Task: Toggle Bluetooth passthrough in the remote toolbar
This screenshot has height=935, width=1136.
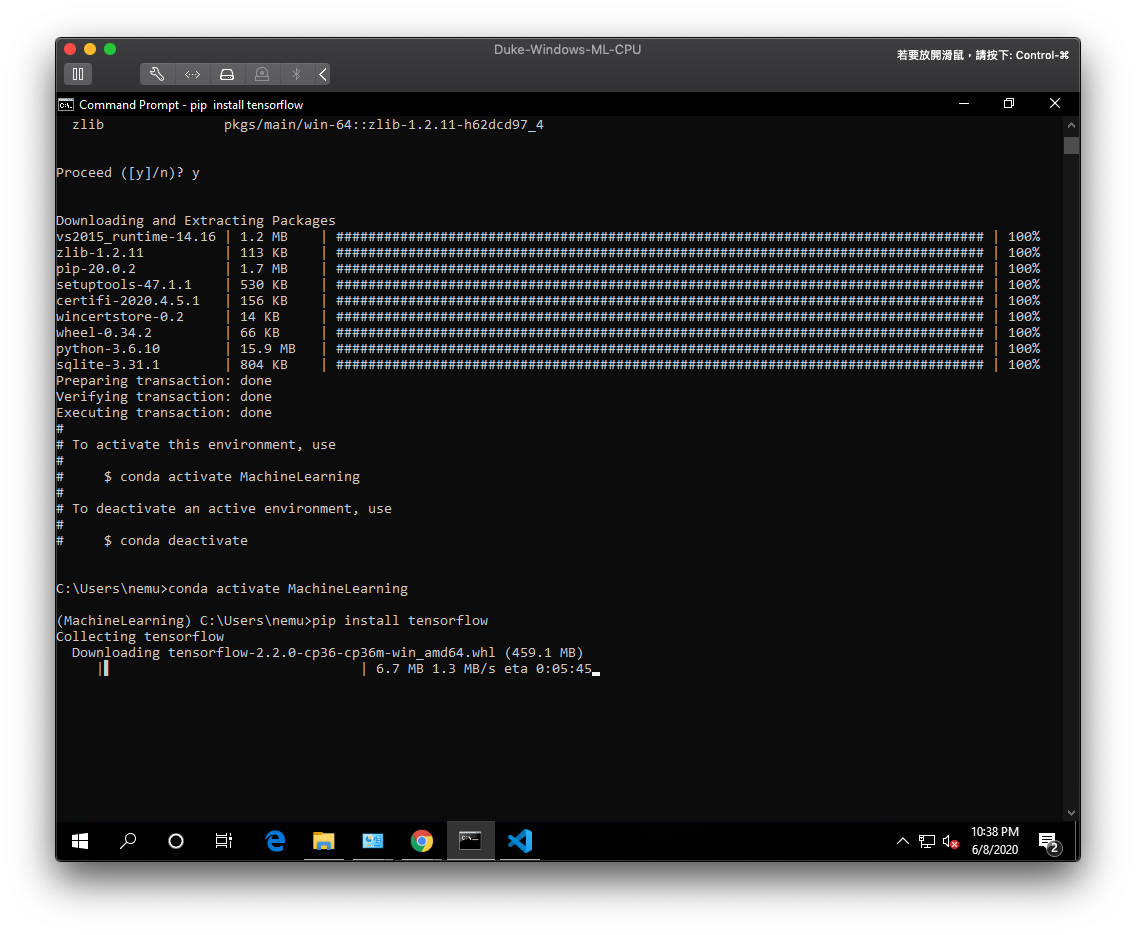Action: point(295,74)
